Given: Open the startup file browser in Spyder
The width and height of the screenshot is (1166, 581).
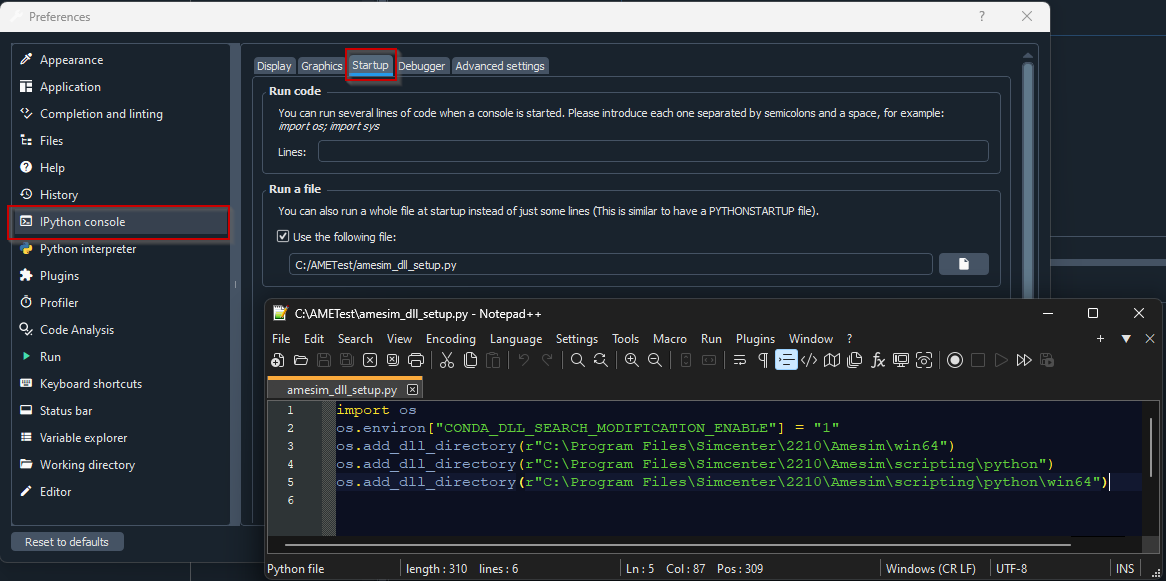Looking at the screenshot, I should point(963,264).
